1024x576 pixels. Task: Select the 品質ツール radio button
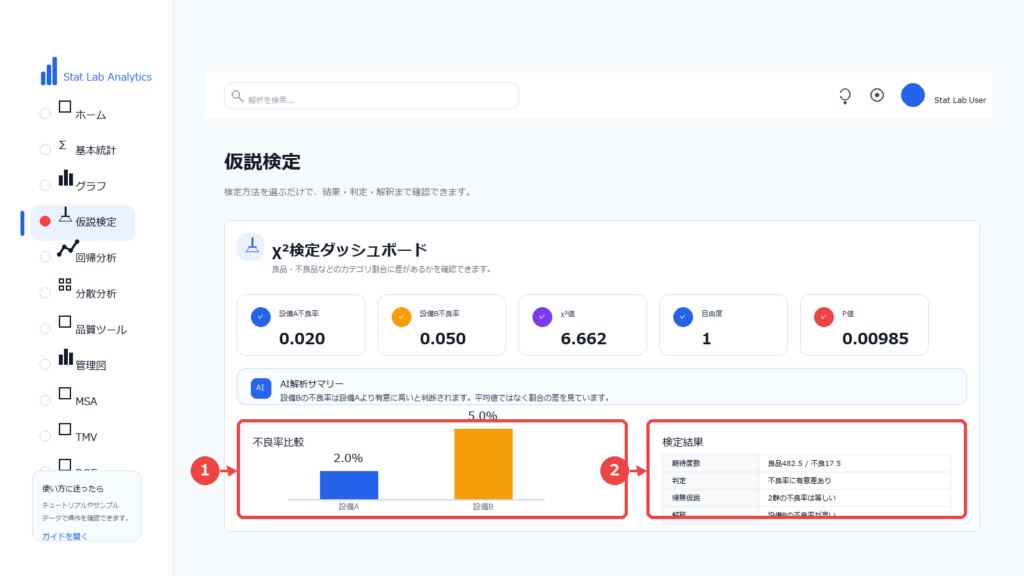point(45,329)
